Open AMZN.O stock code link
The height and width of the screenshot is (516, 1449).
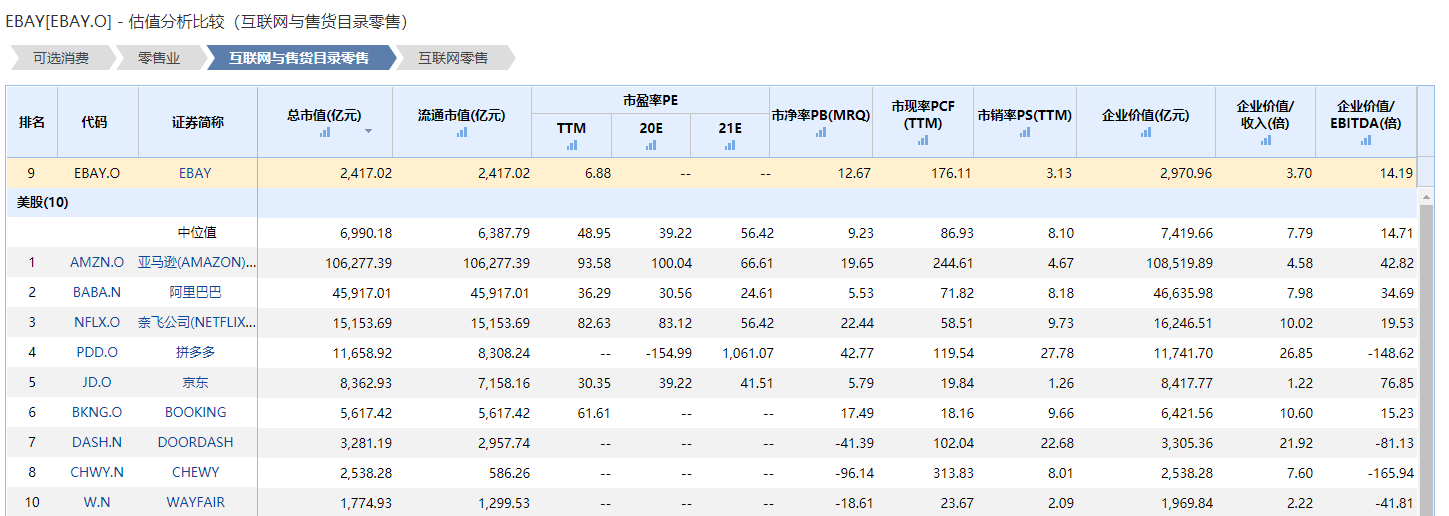97,262
